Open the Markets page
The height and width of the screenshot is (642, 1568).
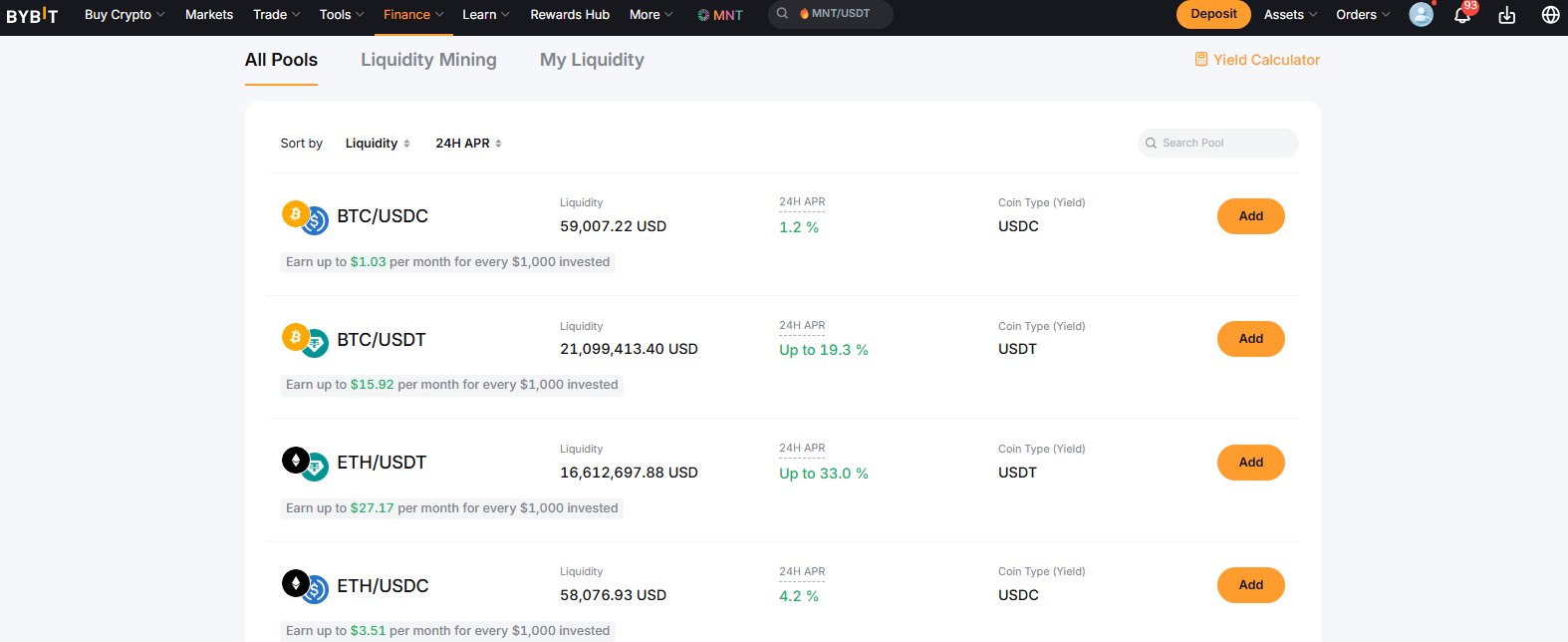(209, 15)
